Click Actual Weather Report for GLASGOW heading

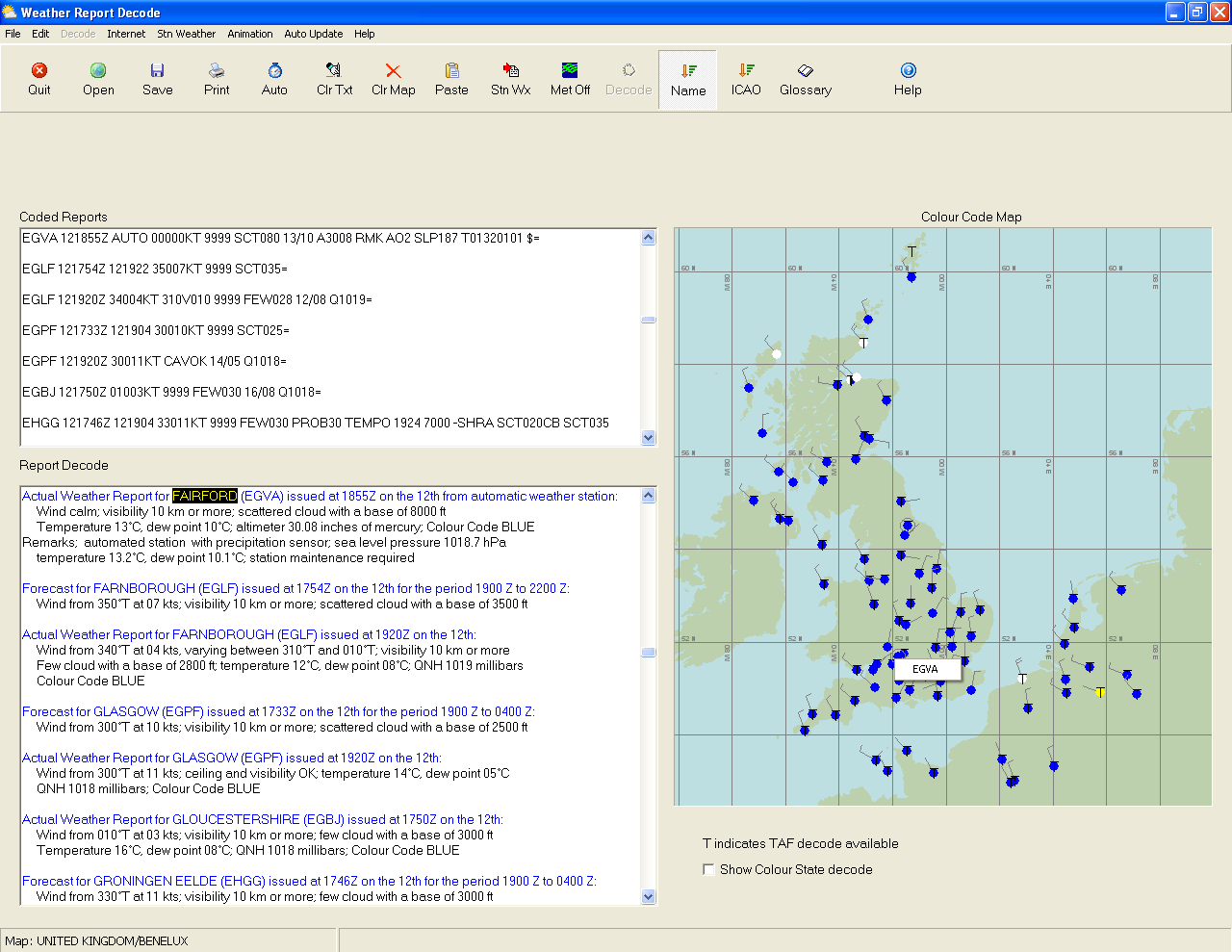pos(232,758)
